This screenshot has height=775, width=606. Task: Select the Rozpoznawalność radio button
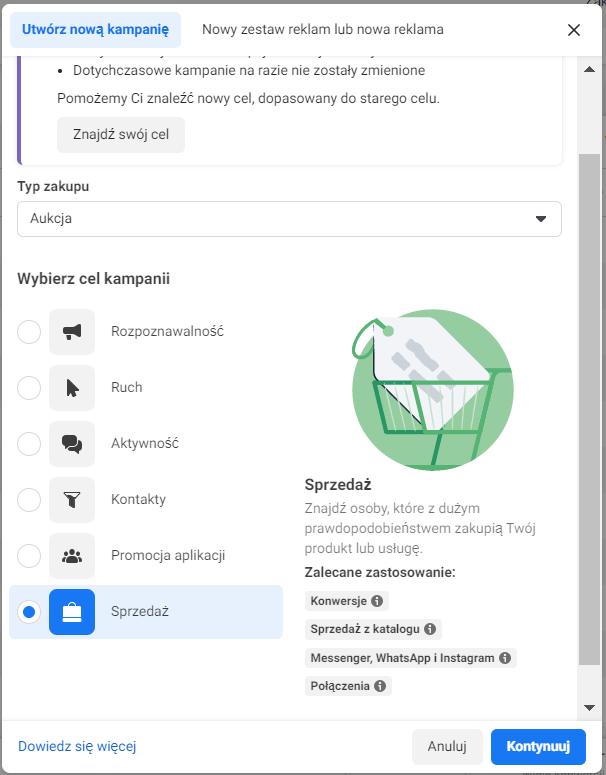(x=29, y=332)
